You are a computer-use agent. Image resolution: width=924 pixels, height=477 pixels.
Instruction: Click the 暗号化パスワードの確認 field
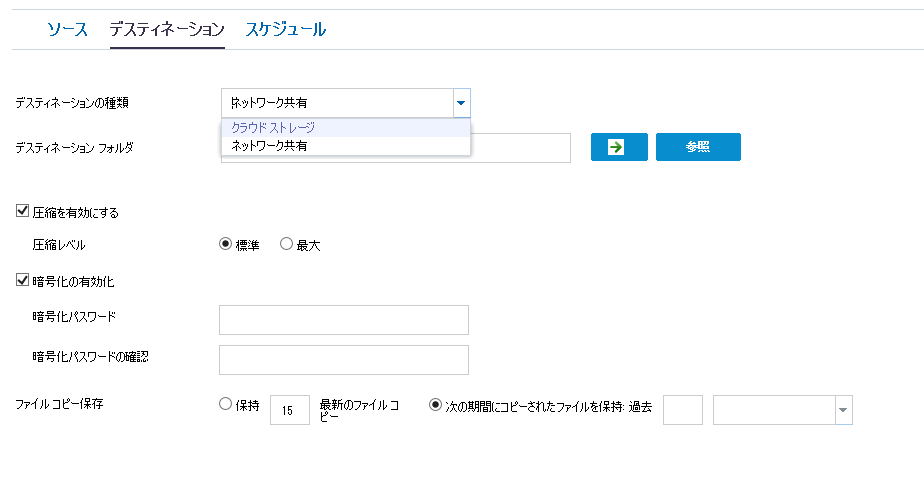344,360
